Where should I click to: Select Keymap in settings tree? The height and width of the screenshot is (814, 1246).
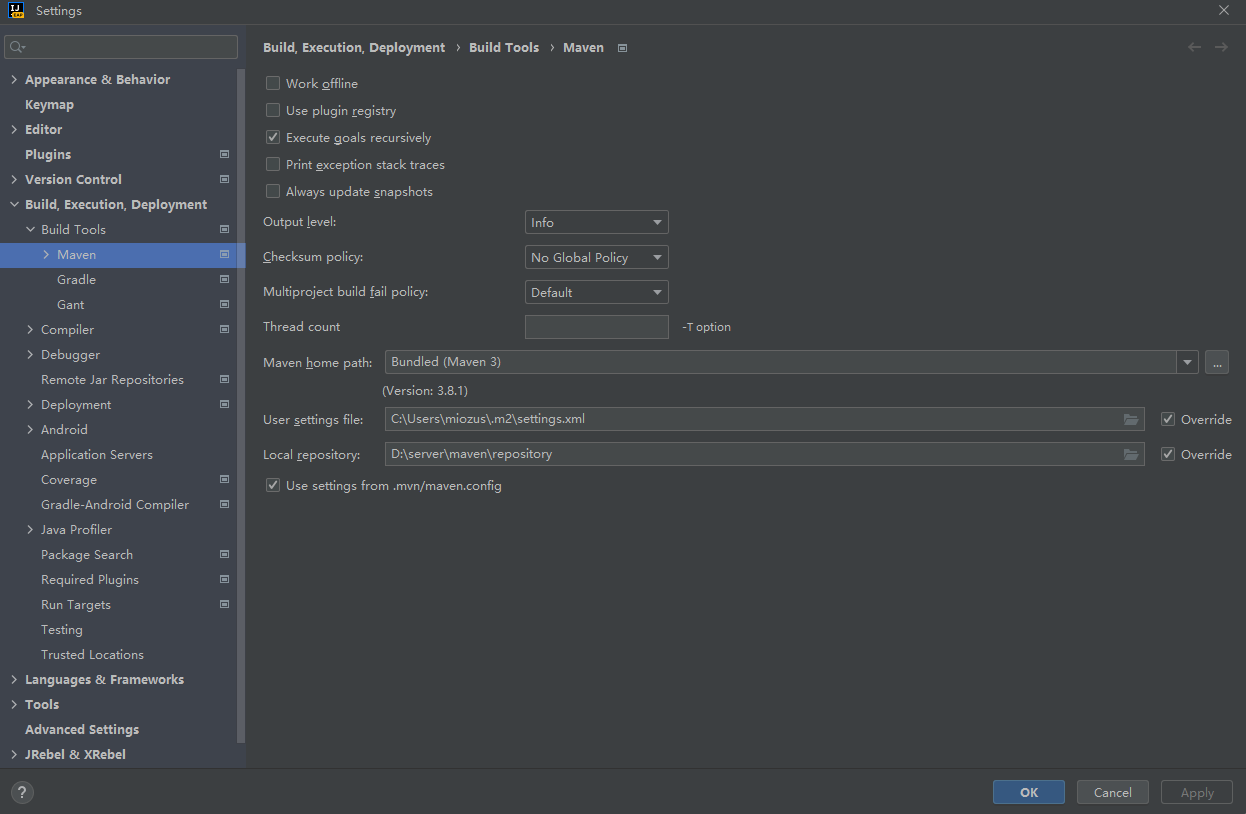pos(49,104)
